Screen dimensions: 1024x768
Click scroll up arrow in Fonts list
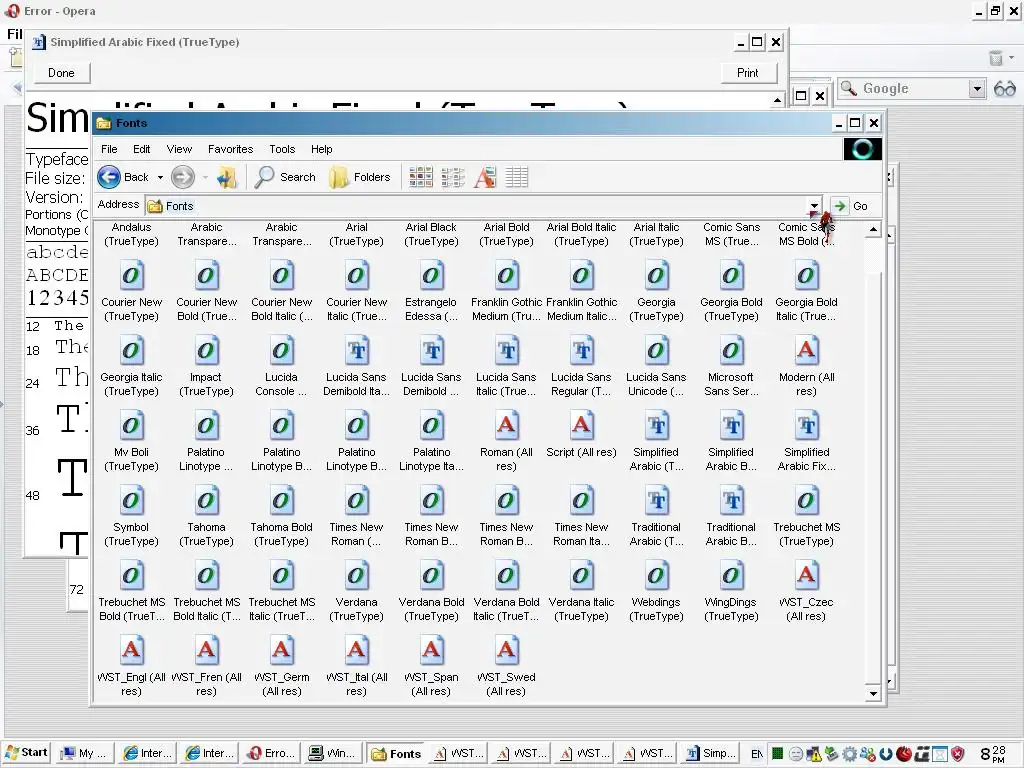pos(873,229)
